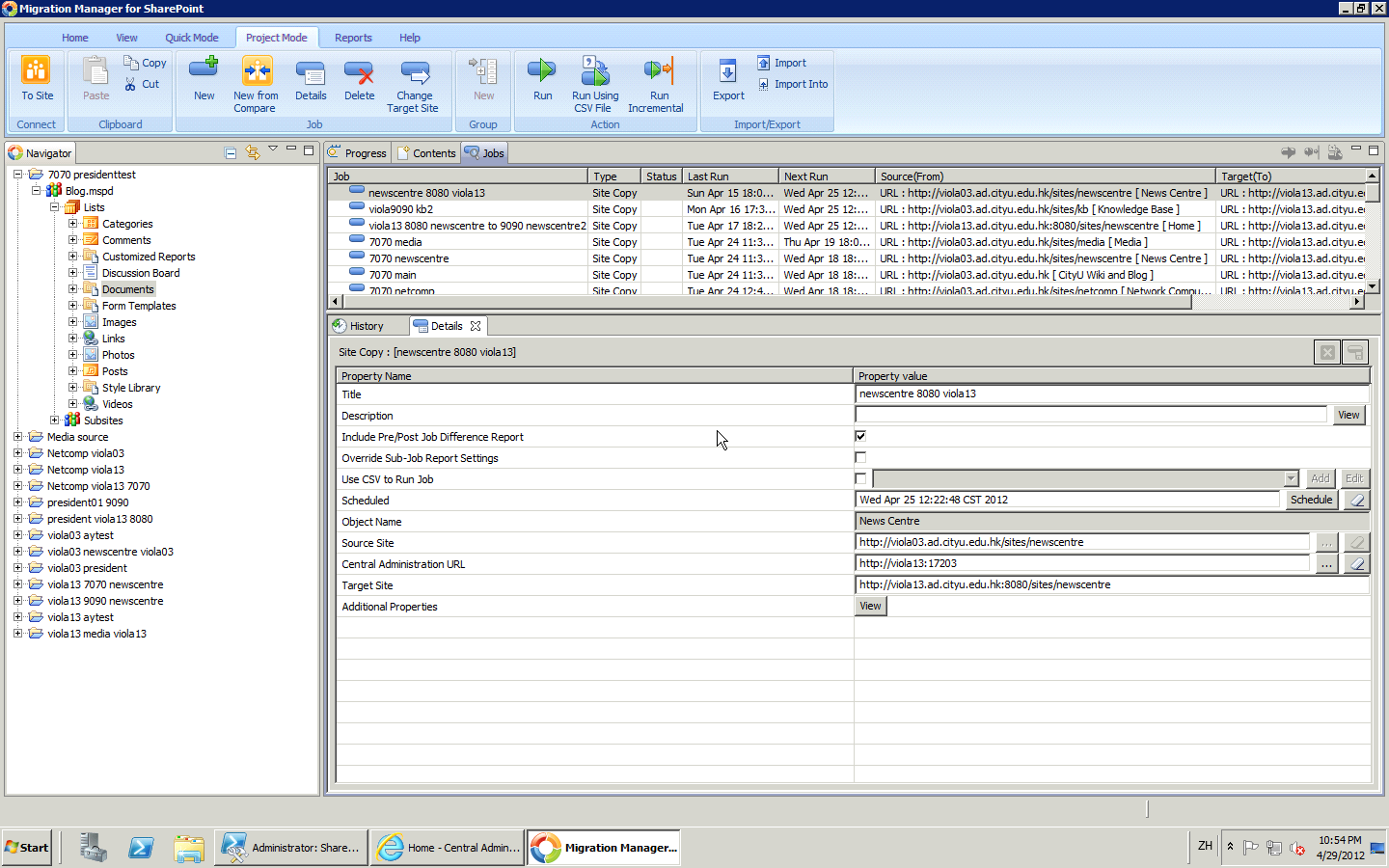The image size is (1389, 868).
Task: Expand the Categories list node
Action: tap(72, 224)
